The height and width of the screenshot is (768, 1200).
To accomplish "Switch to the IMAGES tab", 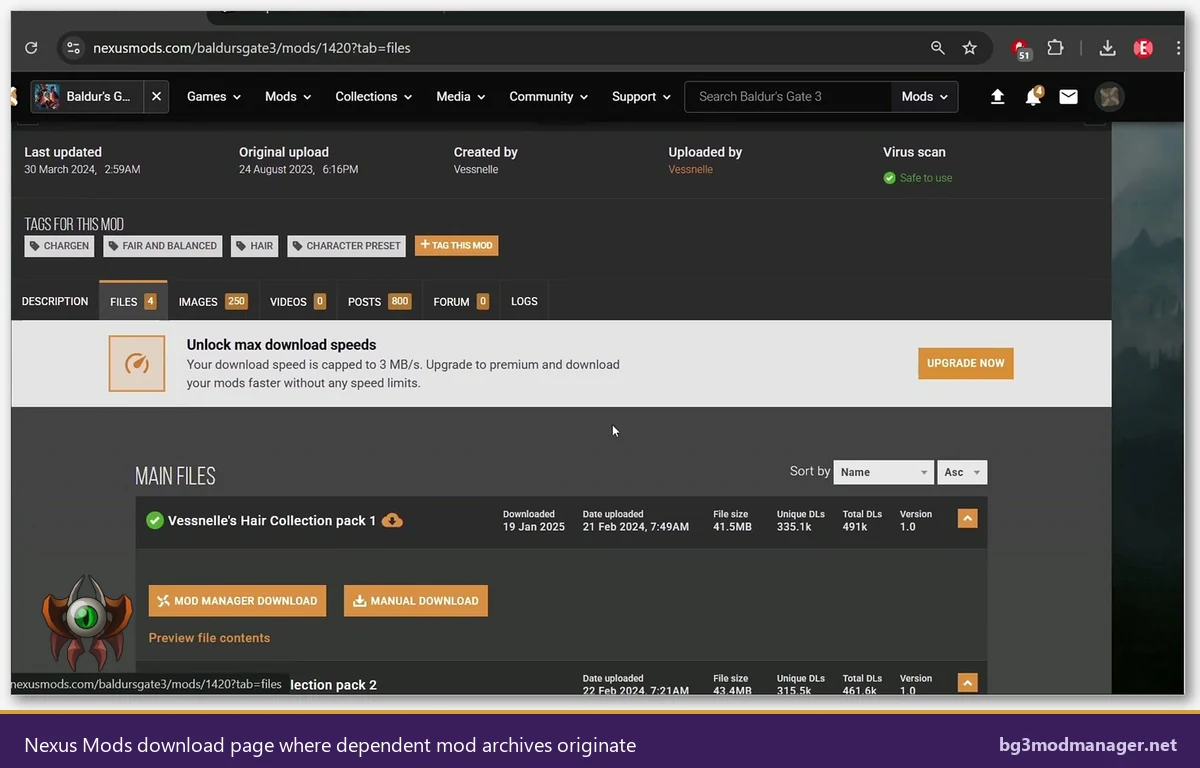I will (x=213, y=301).
